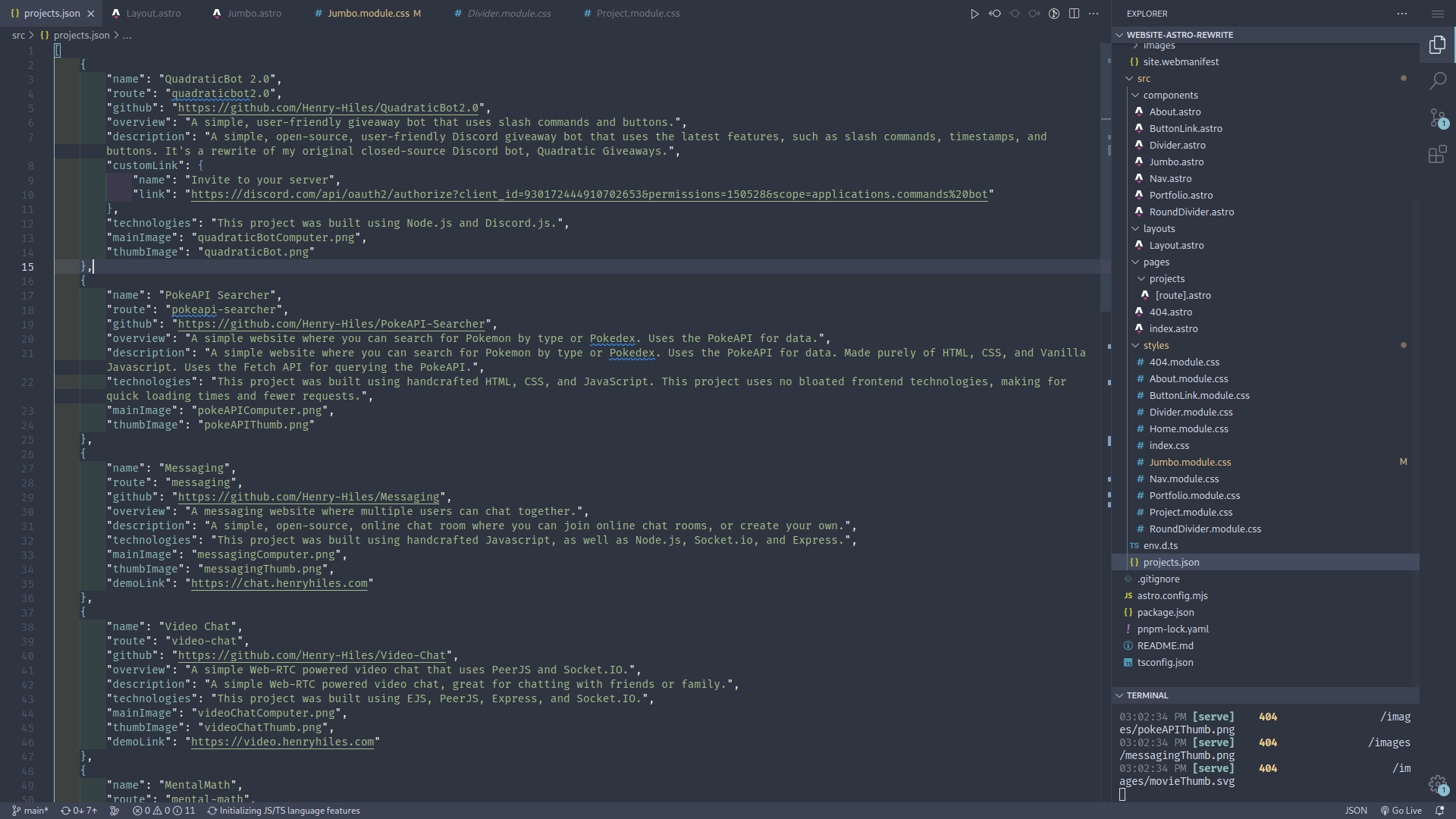The height and width of the screenshot is (819, 1456).
Task: Open the Source Control view icon
Action: 1437,118
